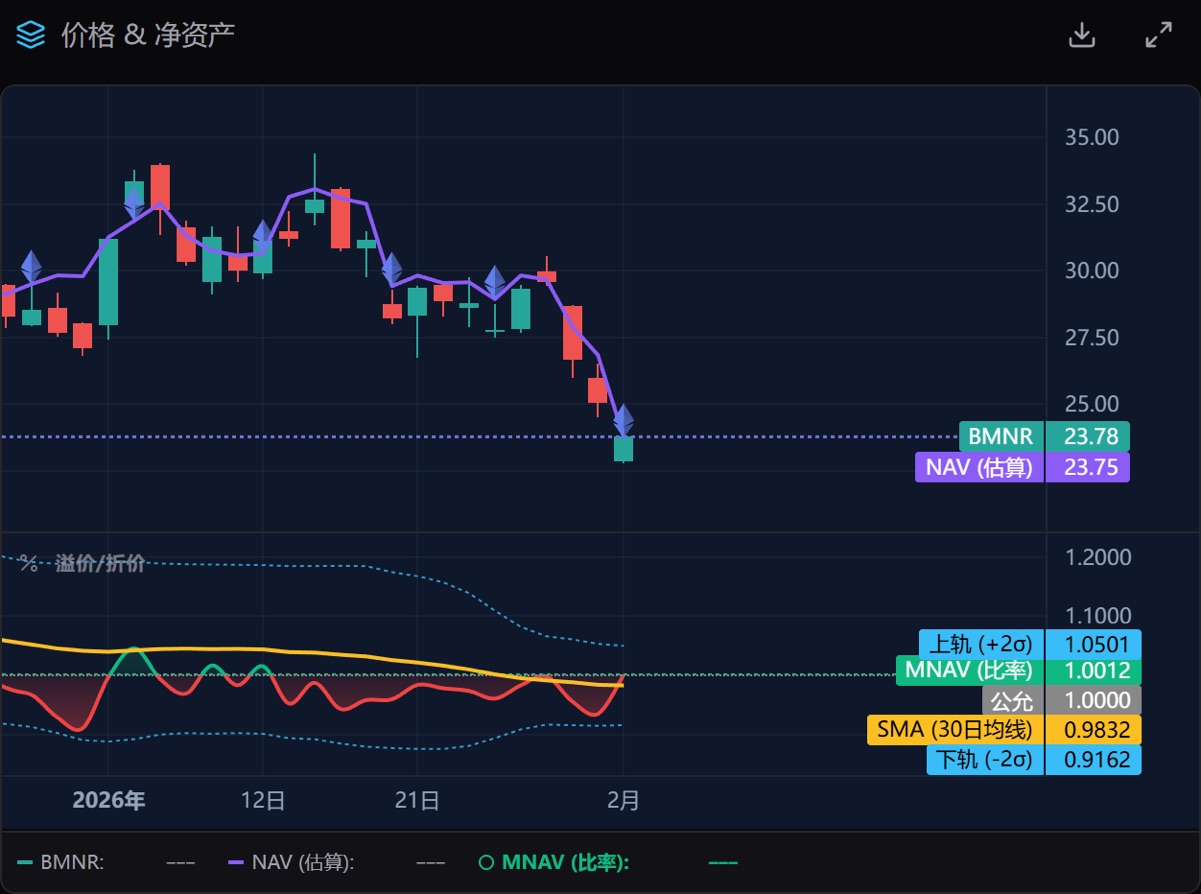This screenshot has width=1201, height=894.
Task: Click the SMA (30日均线) tag
Action: click(x=1004, y=729)
